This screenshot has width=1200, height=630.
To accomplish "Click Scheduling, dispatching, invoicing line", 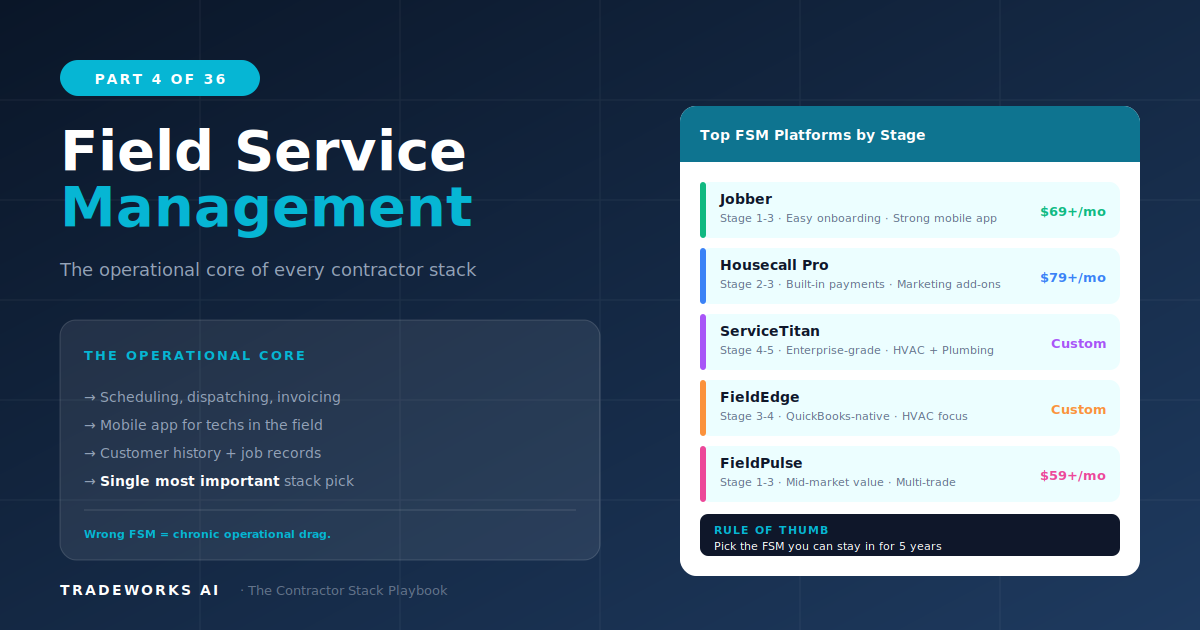I will (212, 397).
